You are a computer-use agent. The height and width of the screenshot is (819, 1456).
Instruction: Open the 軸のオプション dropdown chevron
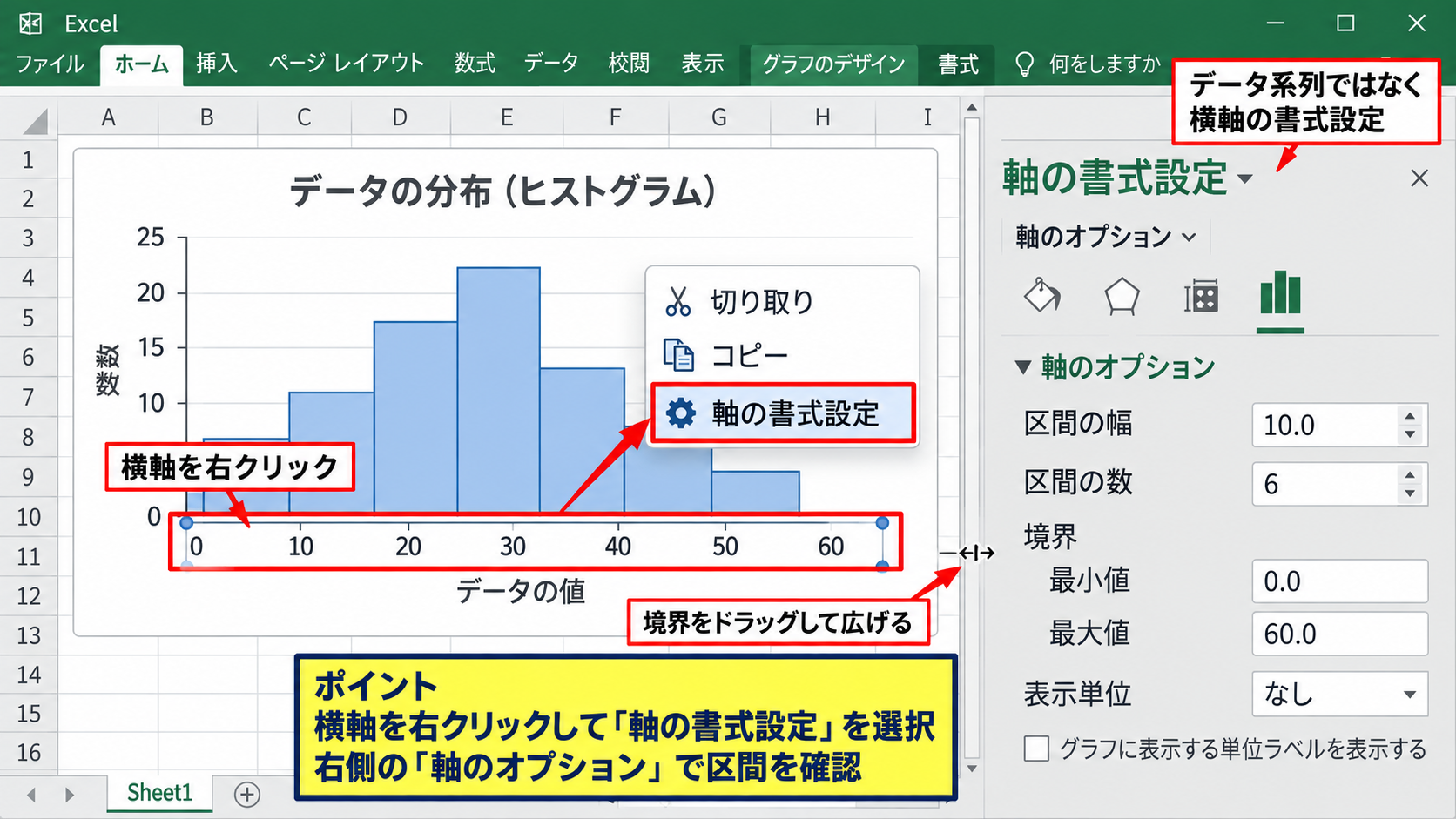[x=1190, y=237]
